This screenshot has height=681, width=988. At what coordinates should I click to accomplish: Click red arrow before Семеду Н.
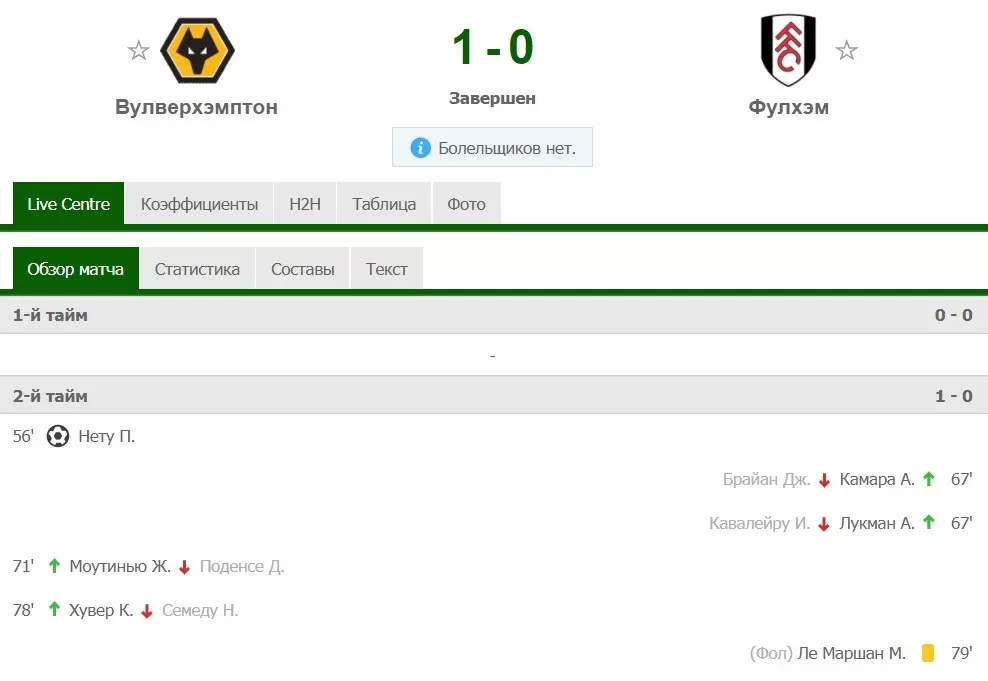pyautogui.click(x=147, y=611)
